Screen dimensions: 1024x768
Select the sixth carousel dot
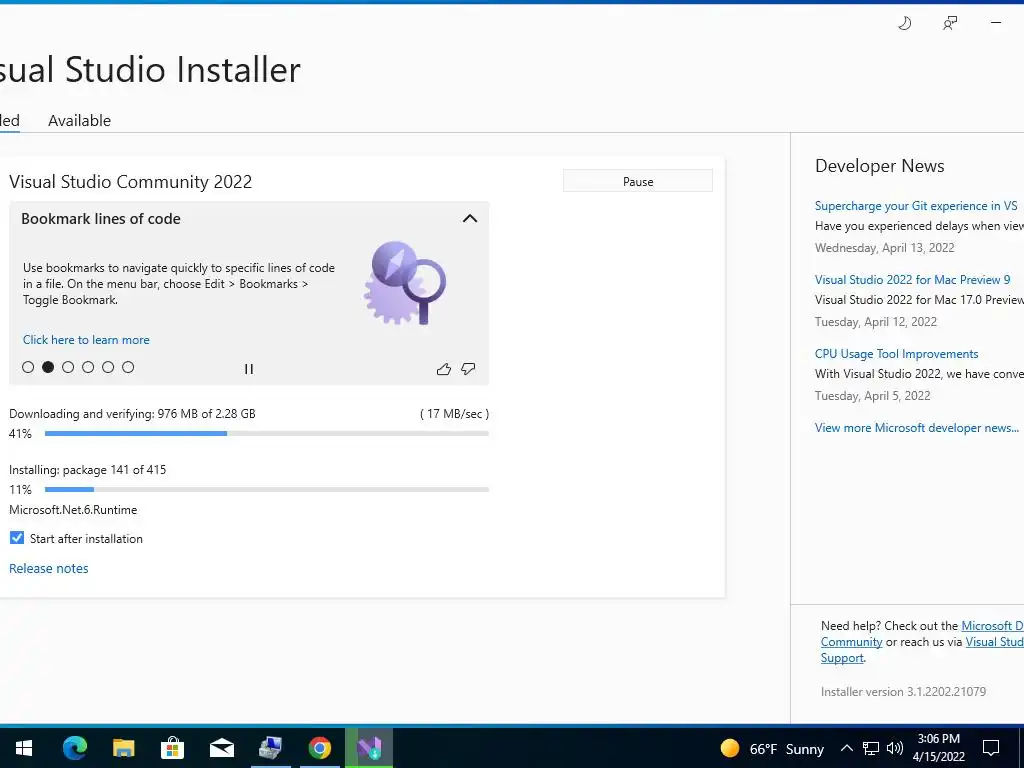tap(128, 367)
